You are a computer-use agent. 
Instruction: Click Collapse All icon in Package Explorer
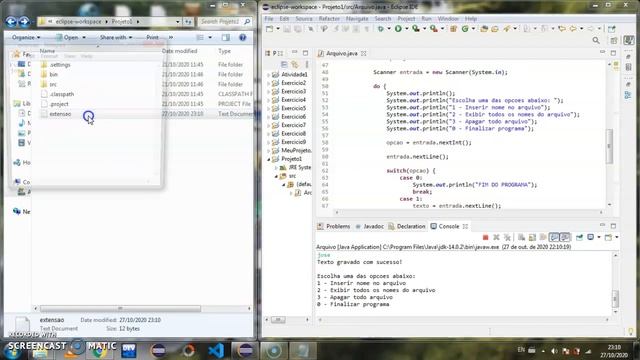pos(284,64)
